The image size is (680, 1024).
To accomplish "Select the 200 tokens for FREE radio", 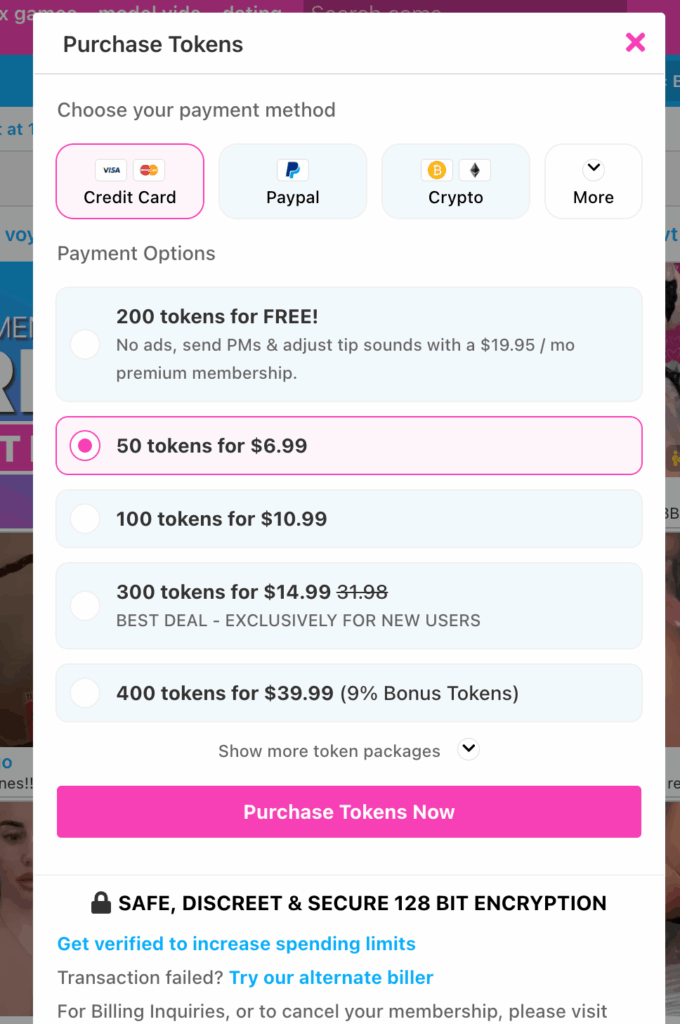I will pos(85,345).
